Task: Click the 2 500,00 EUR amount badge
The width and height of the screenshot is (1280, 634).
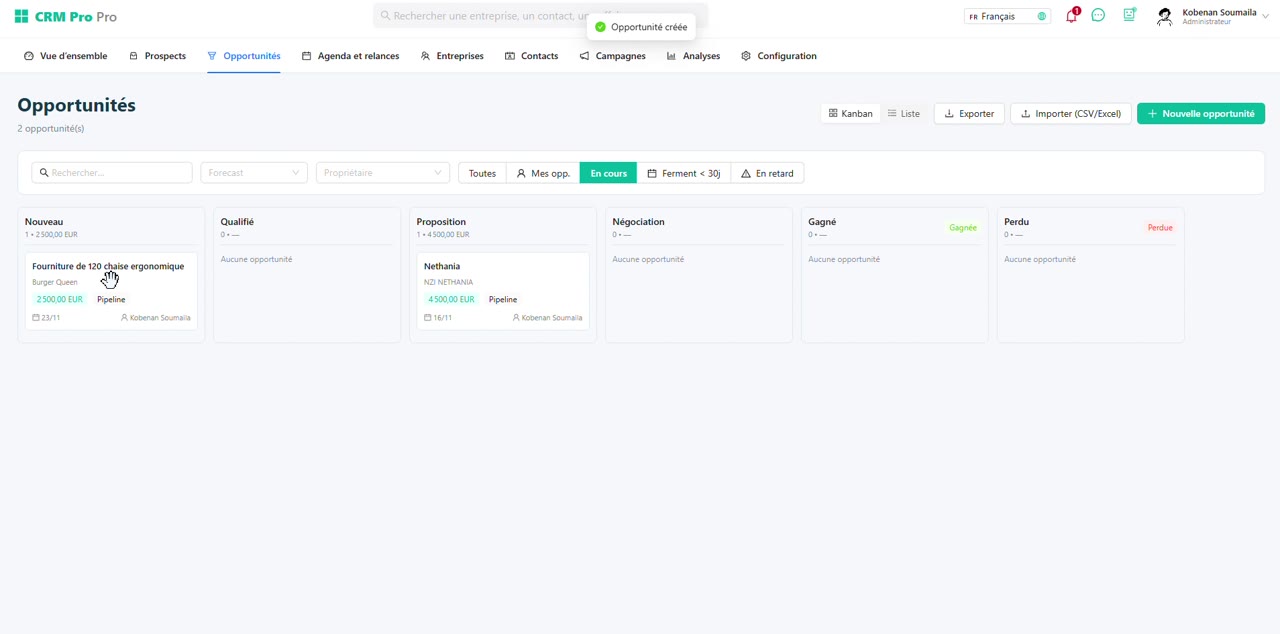Action: tap(60, 299)
